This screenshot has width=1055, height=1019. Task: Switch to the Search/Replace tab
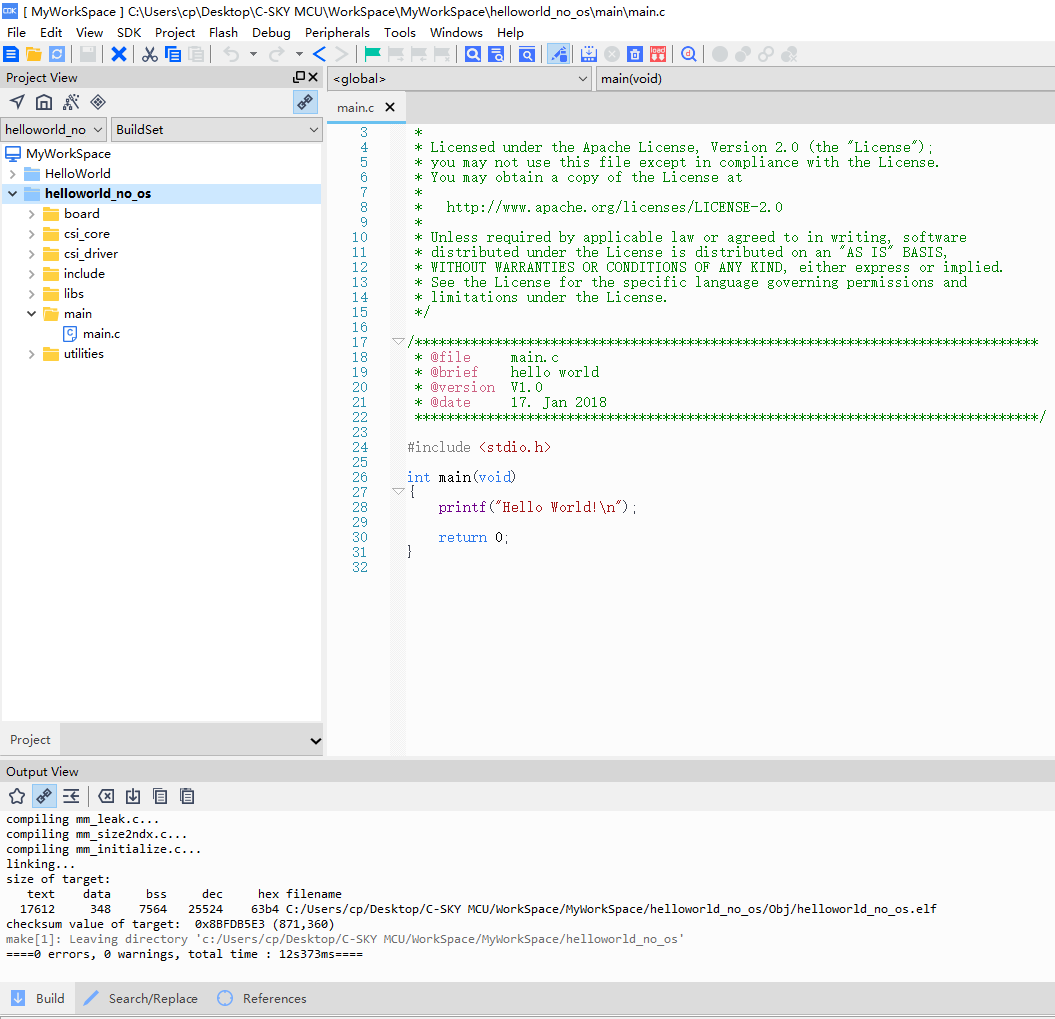141,998
